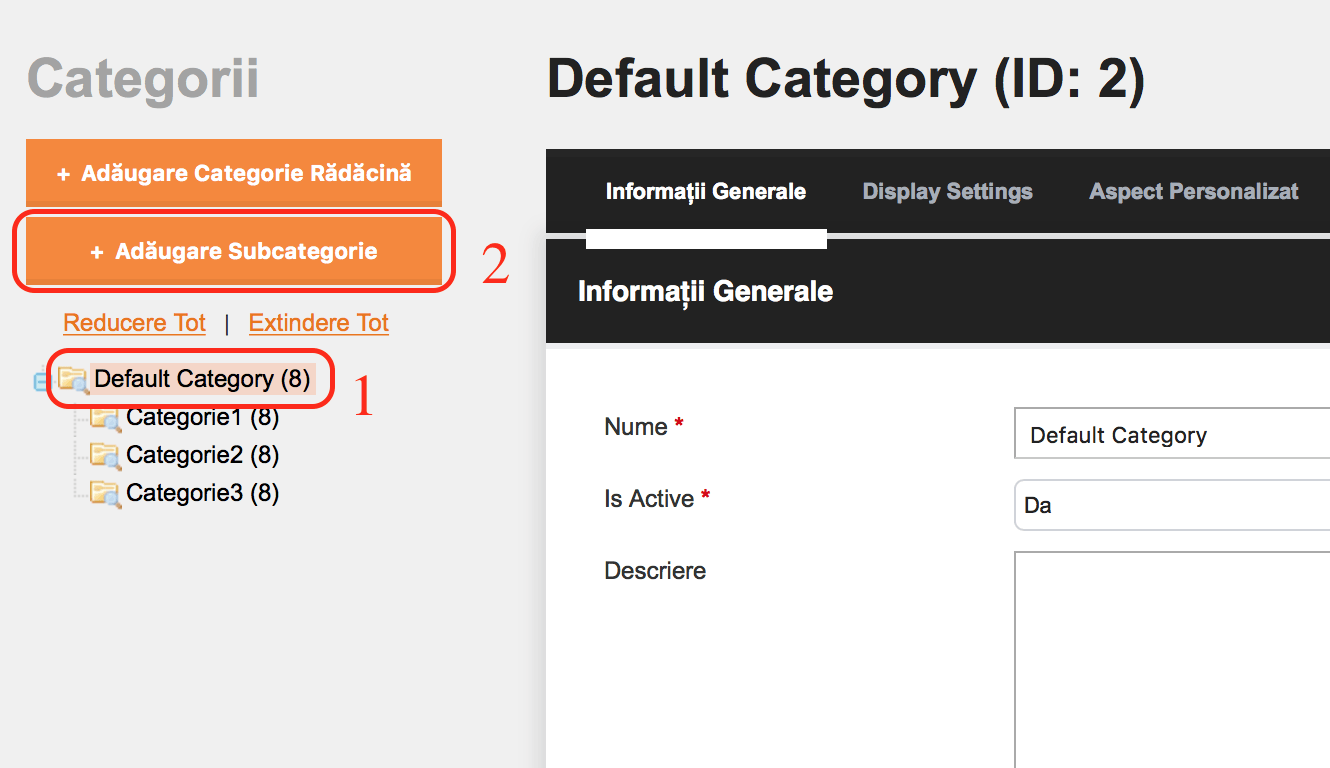This screenshot has width=1330, height=768.
Task: Click the Reducere Tot link
Action: pos(134,323)
